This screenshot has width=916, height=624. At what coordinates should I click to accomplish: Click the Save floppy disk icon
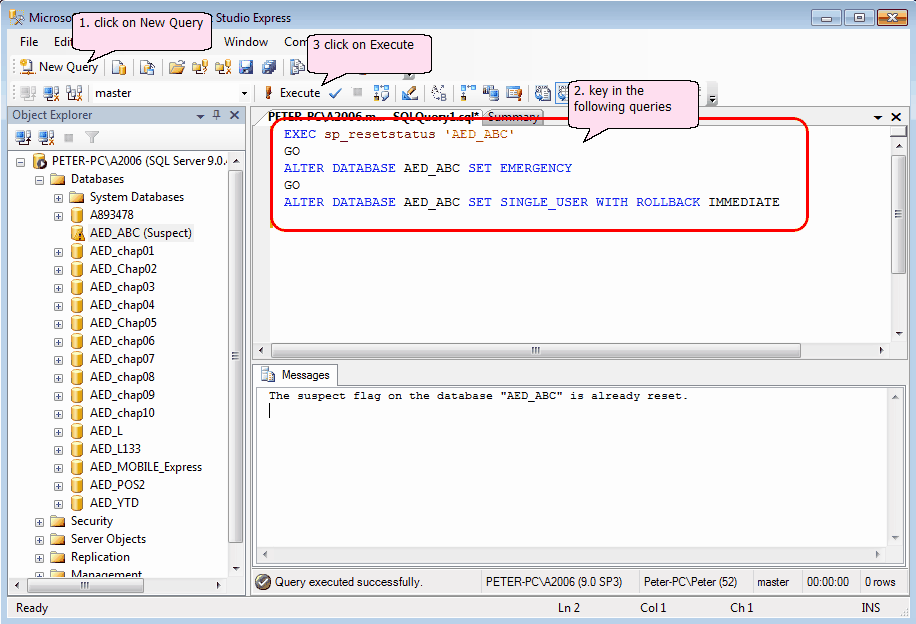coord(246,67)
